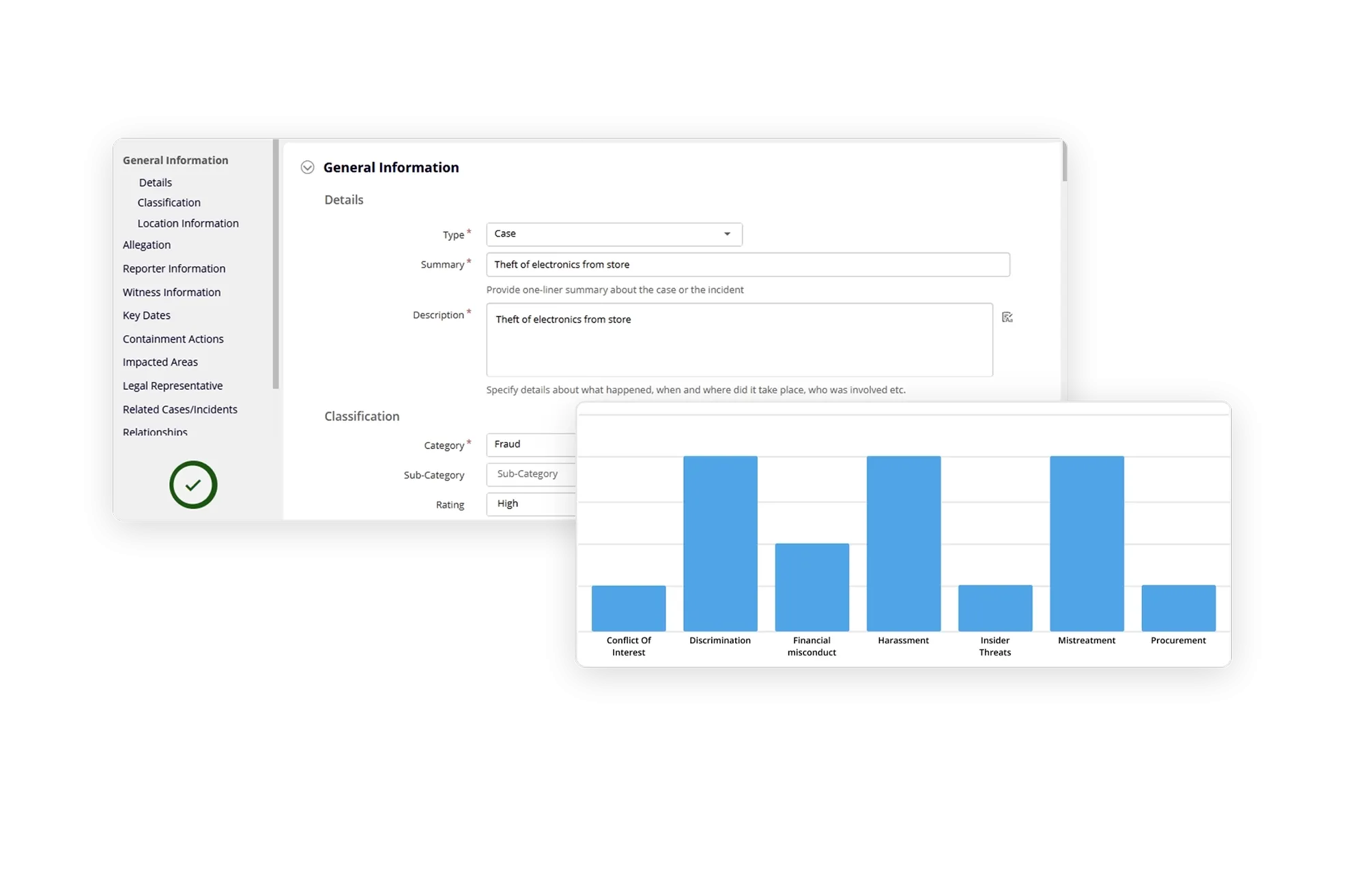This screenshot has width=1348, height=896.
Task: Click the Financial misconduct chart bar
Action: click(x=812, y=587)
